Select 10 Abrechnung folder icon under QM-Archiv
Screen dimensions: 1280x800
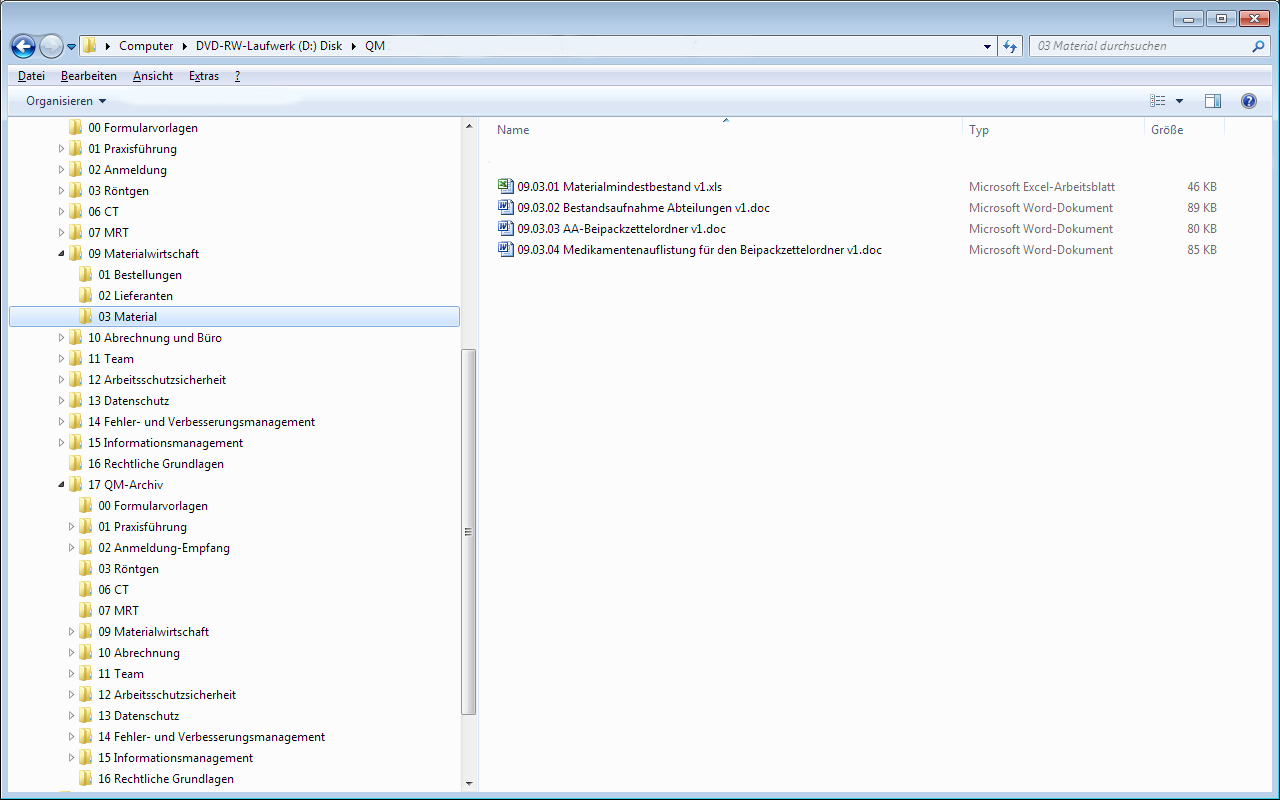[x=86, y=652]
